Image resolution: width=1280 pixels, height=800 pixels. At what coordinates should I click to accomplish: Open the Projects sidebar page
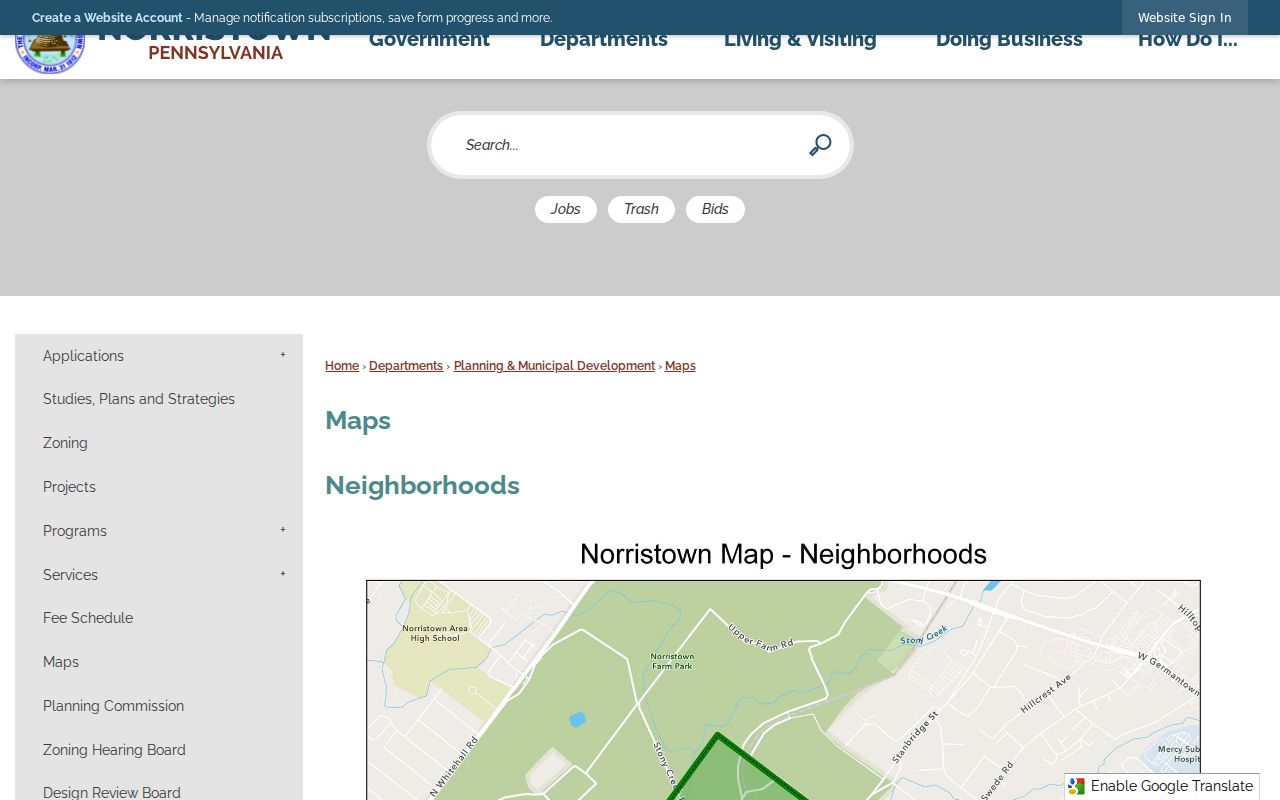69,487
